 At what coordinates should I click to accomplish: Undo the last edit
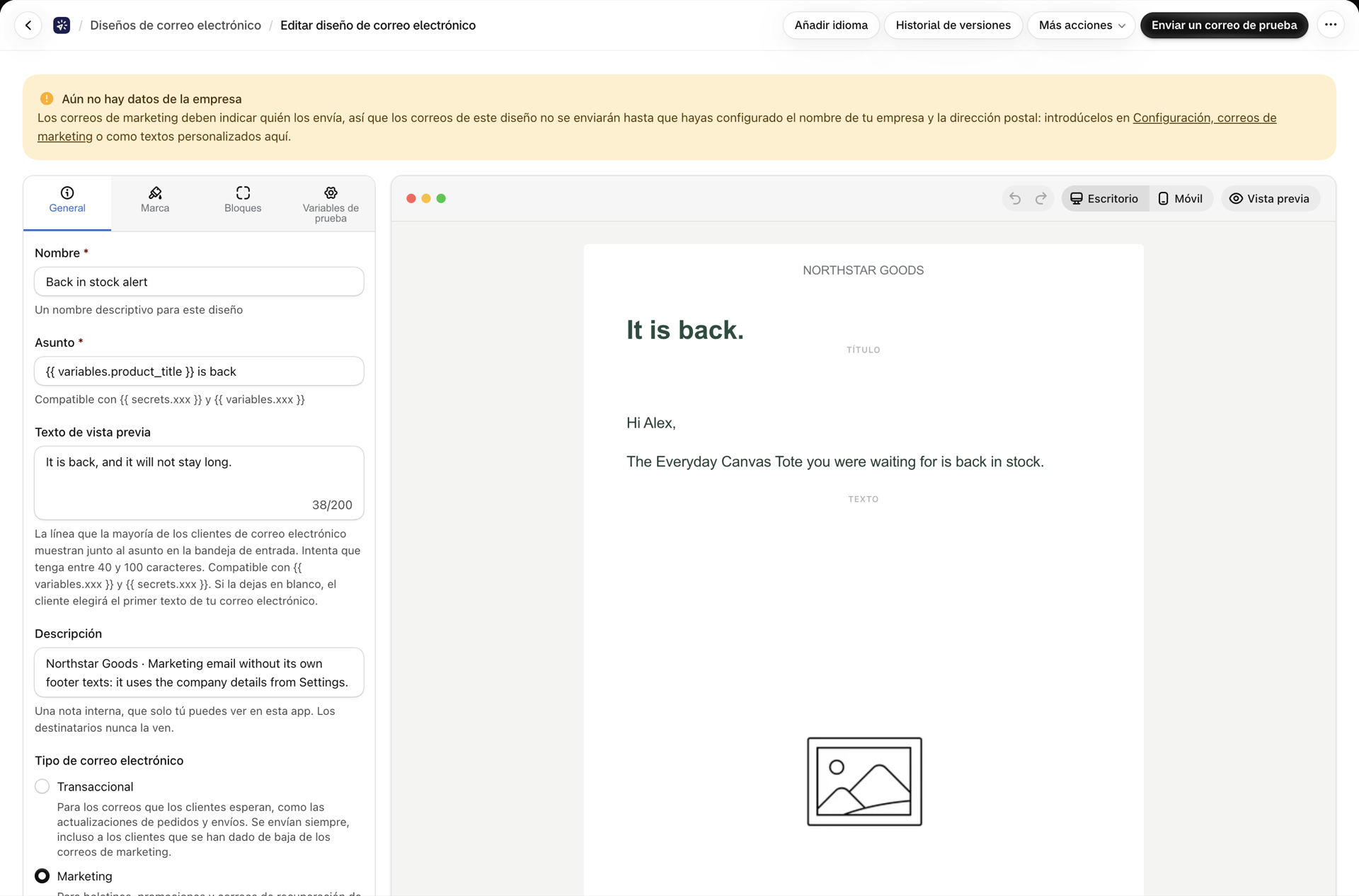pyautogui.click(x=1015, y=199)
